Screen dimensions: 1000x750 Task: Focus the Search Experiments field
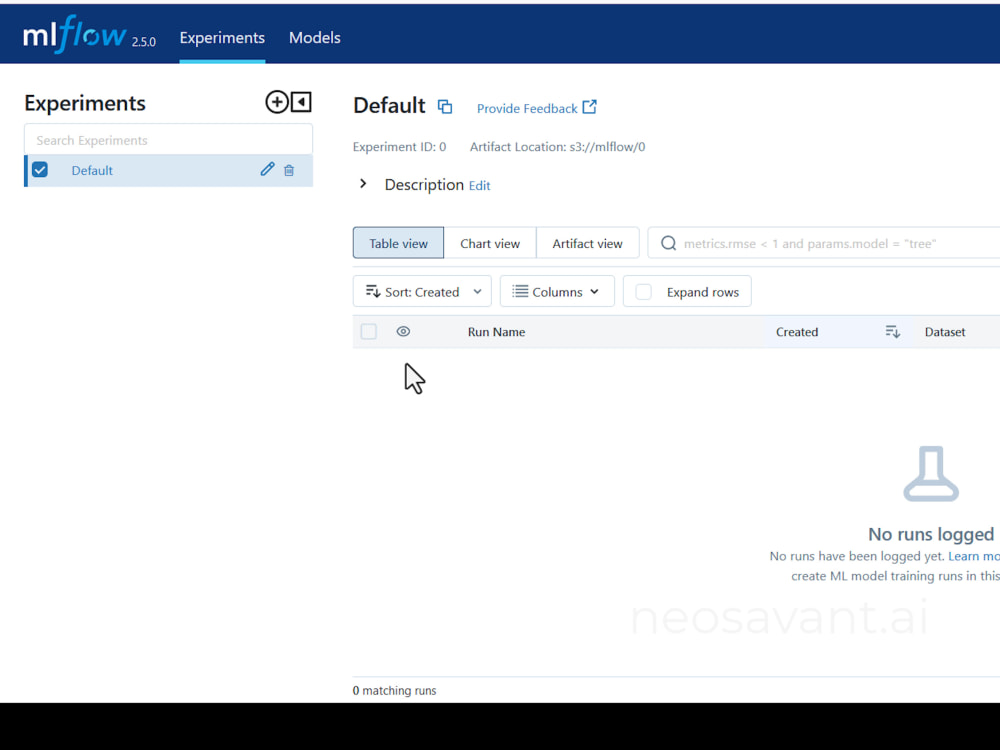pos(168,140)
